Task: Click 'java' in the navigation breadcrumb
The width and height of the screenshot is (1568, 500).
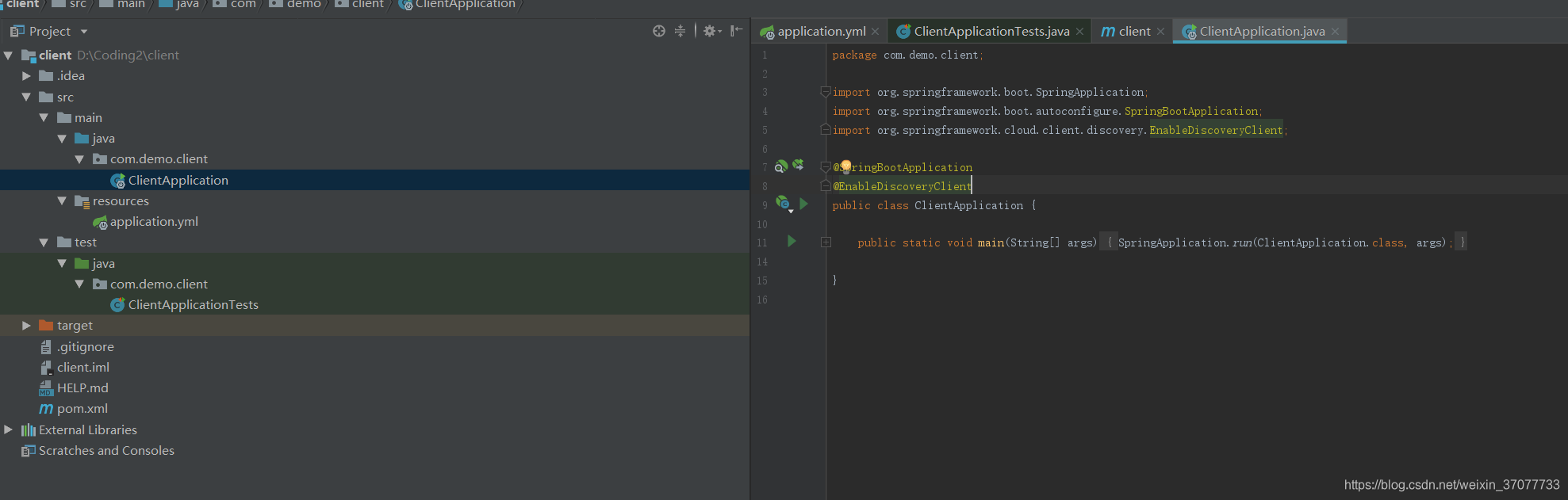Action: pos(187,4)
